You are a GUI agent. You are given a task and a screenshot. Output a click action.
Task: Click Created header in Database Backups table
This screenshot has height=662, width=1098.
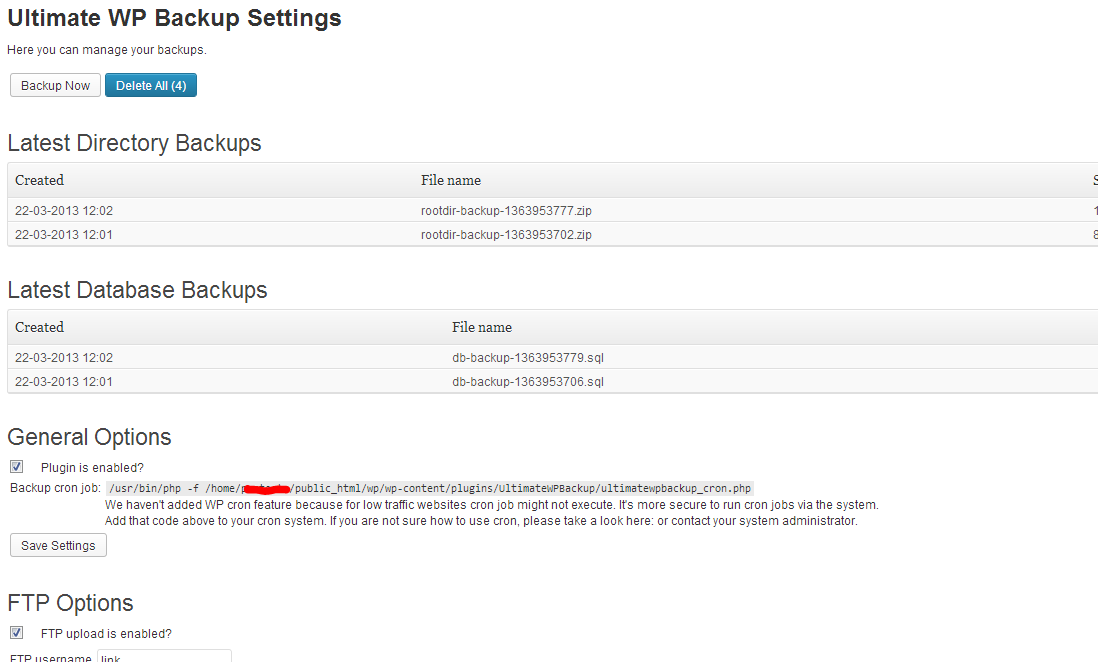coord(39,327)
